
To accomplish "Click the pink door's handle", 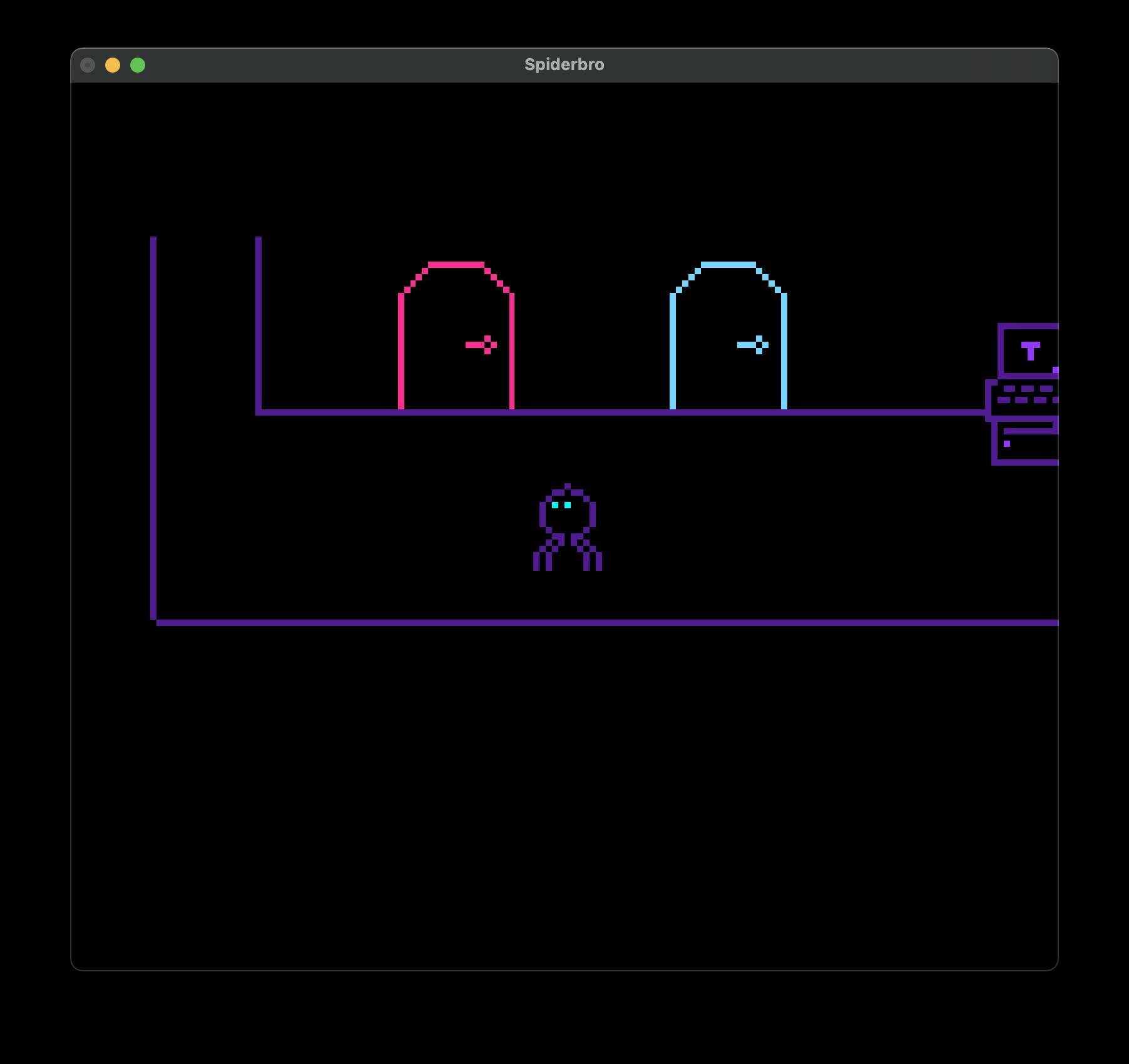I will [482, 345].
